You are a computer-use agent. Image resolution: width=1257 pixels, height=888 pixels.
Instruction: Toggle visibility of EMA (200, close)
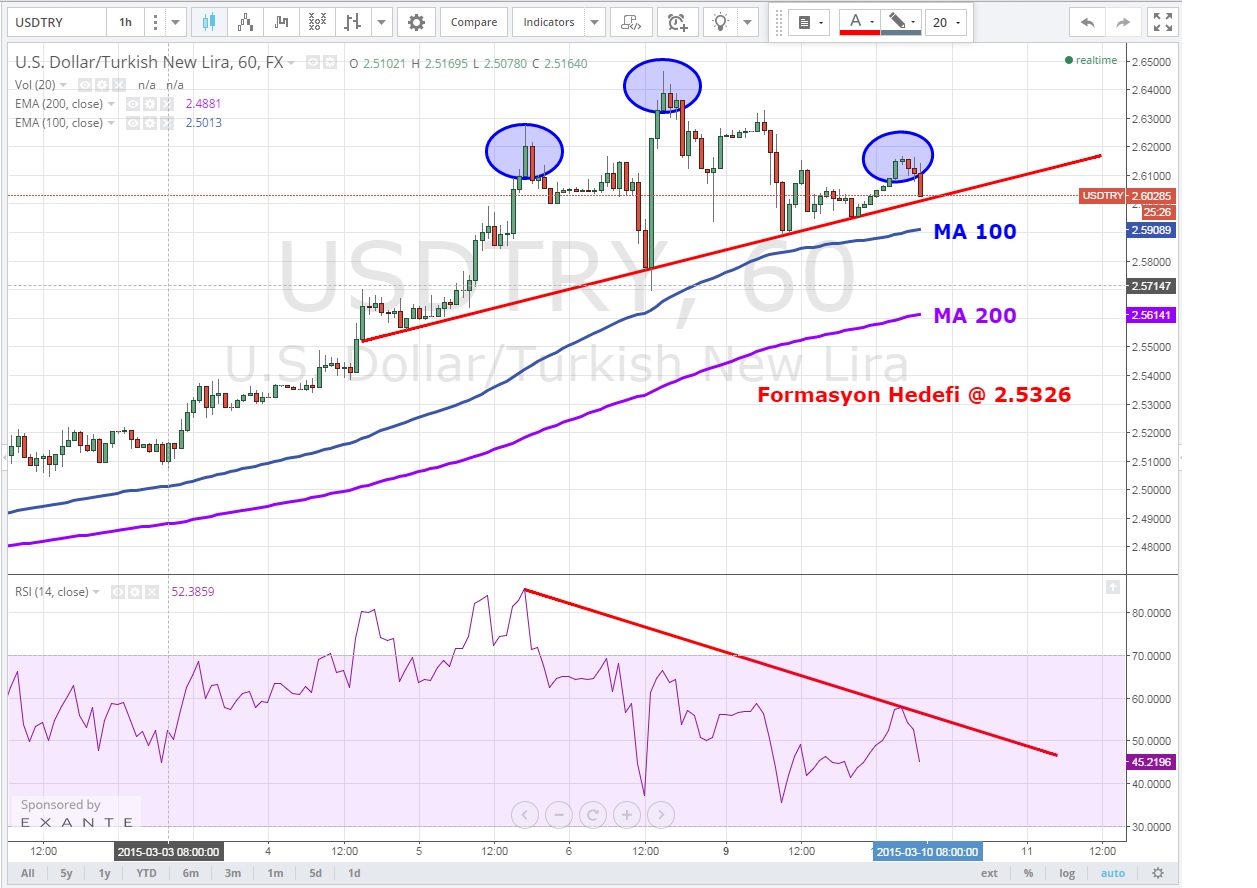[x=86, y=104]
